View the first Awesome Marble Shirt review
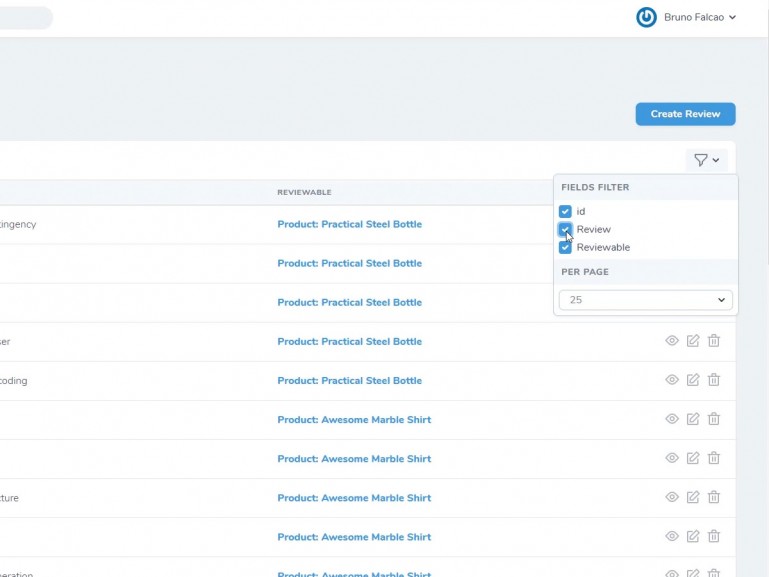The image size is (769, 577). click(672, 419)
